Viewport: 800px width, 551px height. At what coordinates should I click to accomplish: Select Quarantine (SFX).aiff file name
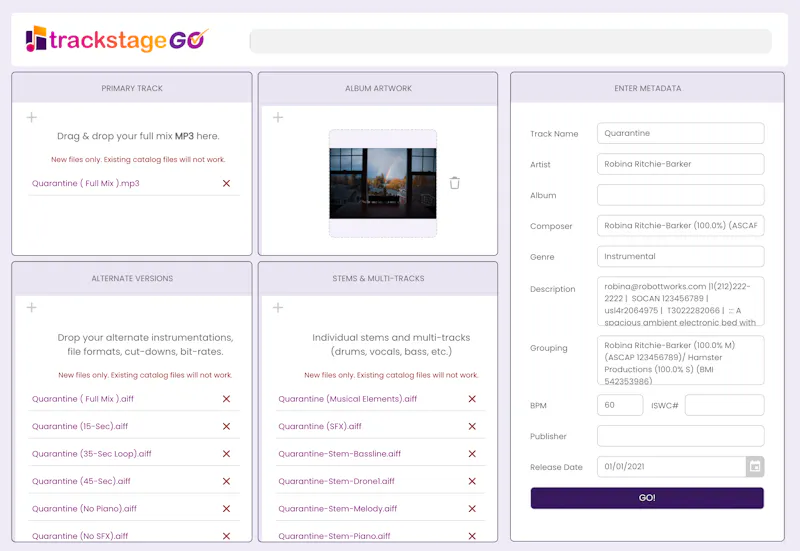(320, 427)
